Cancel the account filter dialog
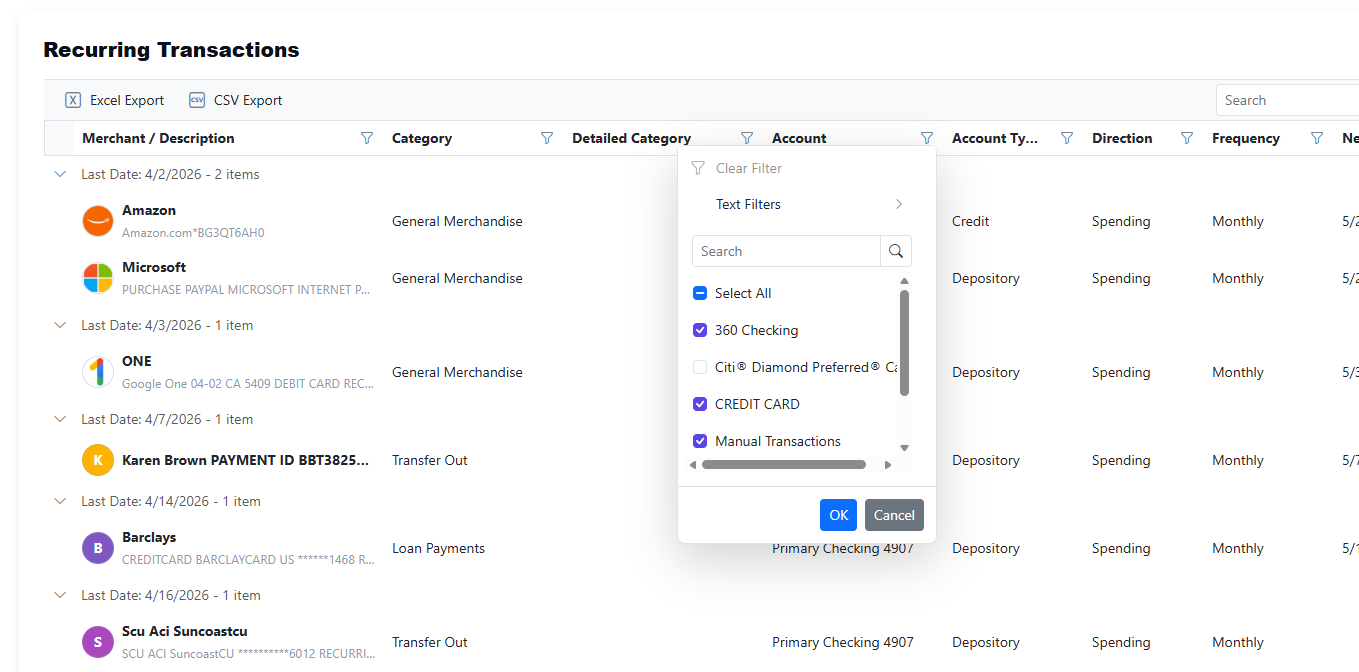This screenshot has width=1359, height=672. click(894, 515)
